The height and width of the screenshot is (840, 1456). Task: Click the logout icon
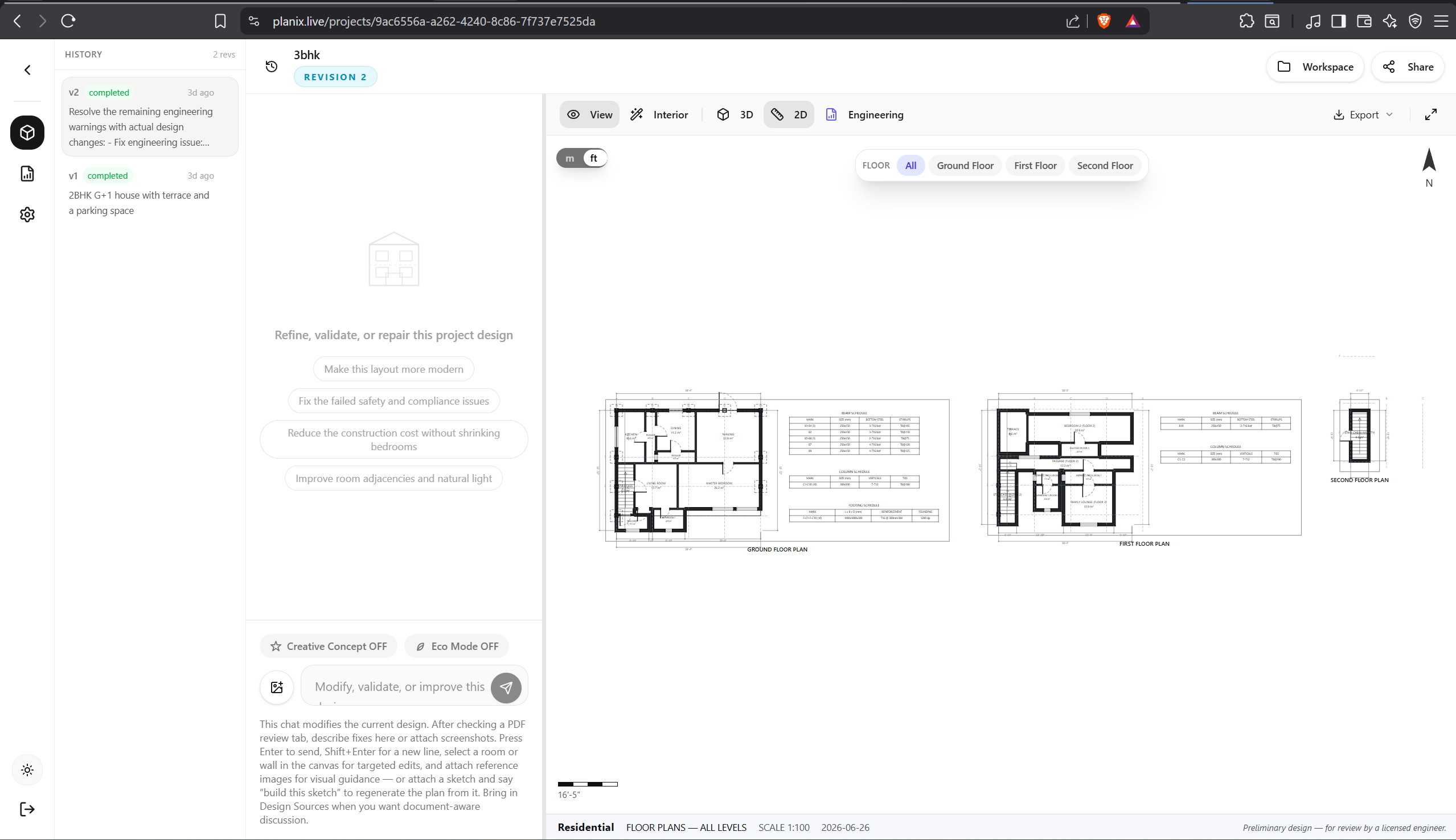tap(27, 809)
